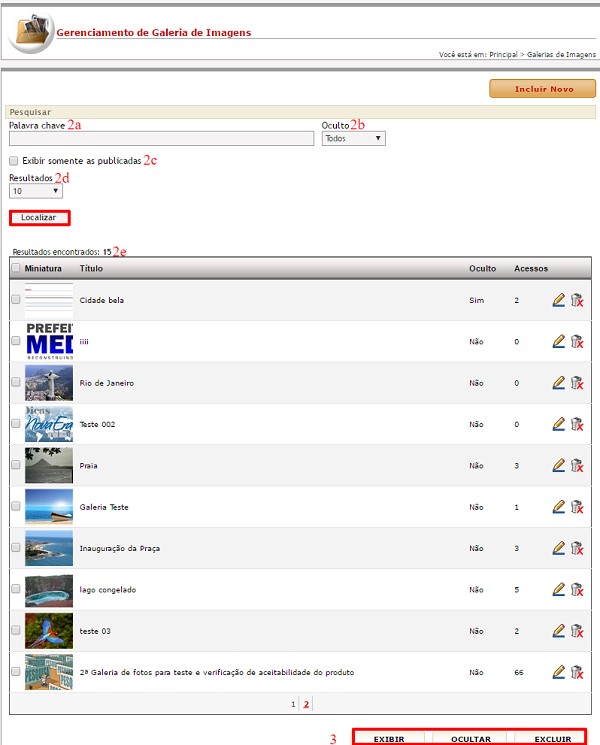Delete the Praia gallery
Screen dimensions: 600x745
point(577,466)
